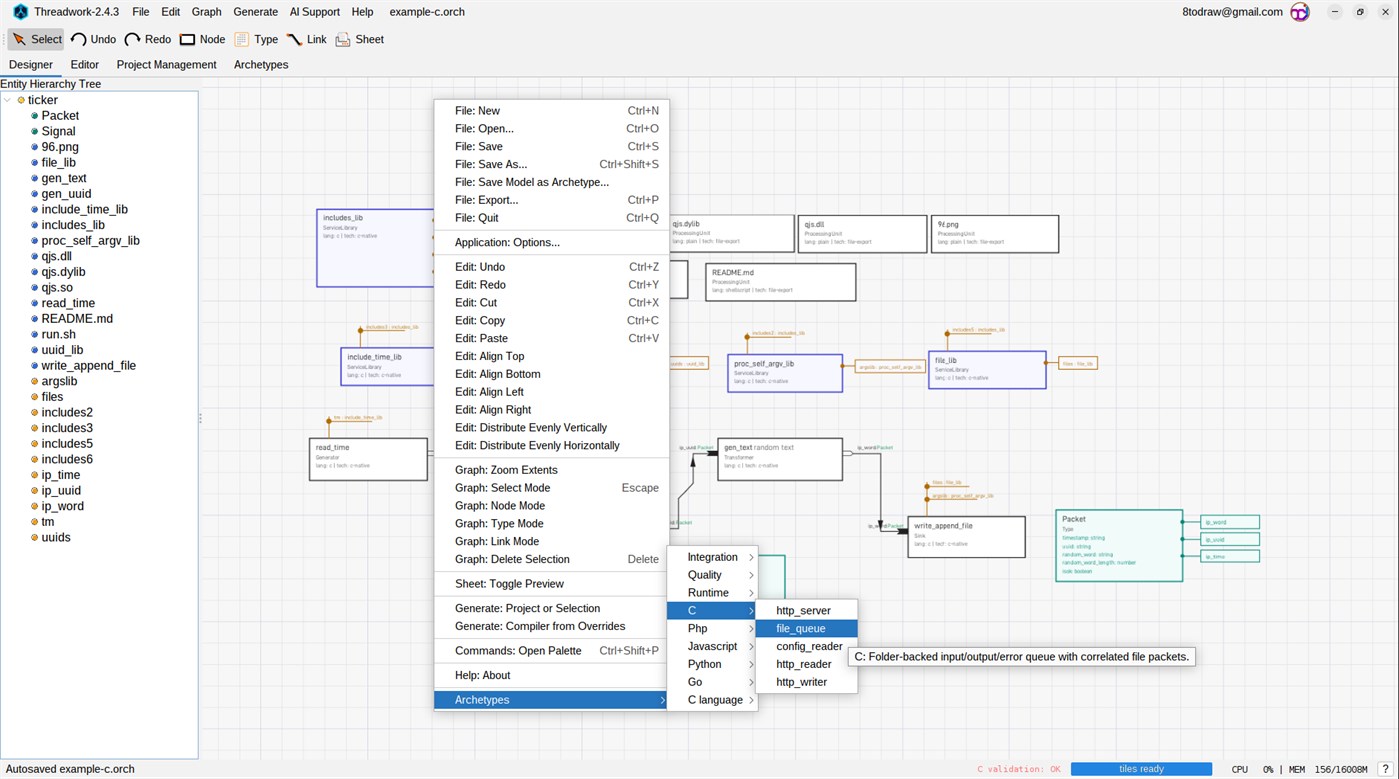This screenshot has height=779, width=1399.
Task: Click the Redo toolbar icon
Action: point(132,40)
